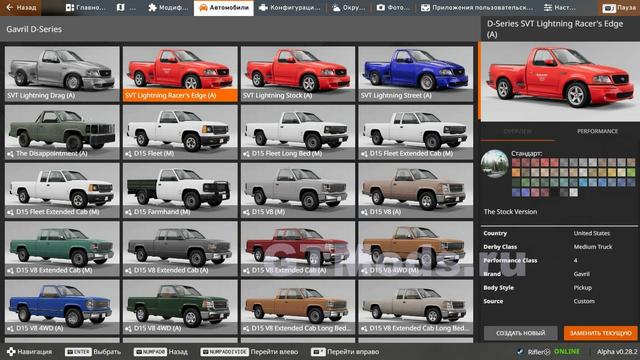Viewport: 640px width, 360px height.
Task: Choose the D15 Farmhand (M) thumbnail
Action: pyautogui.click(x=180, y=190)
